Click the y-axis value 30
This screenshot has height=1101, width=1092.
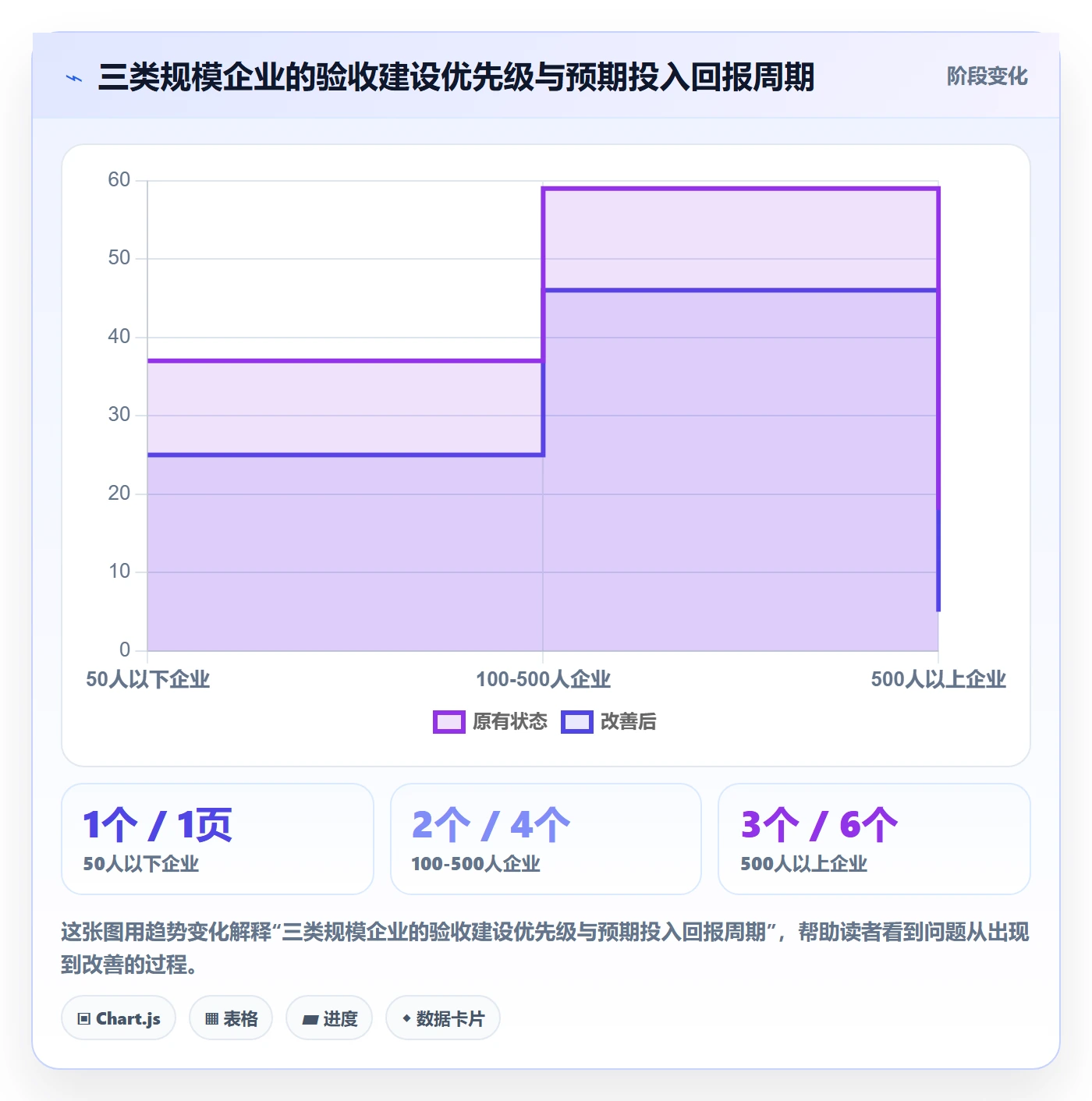[x=119, y=415]
